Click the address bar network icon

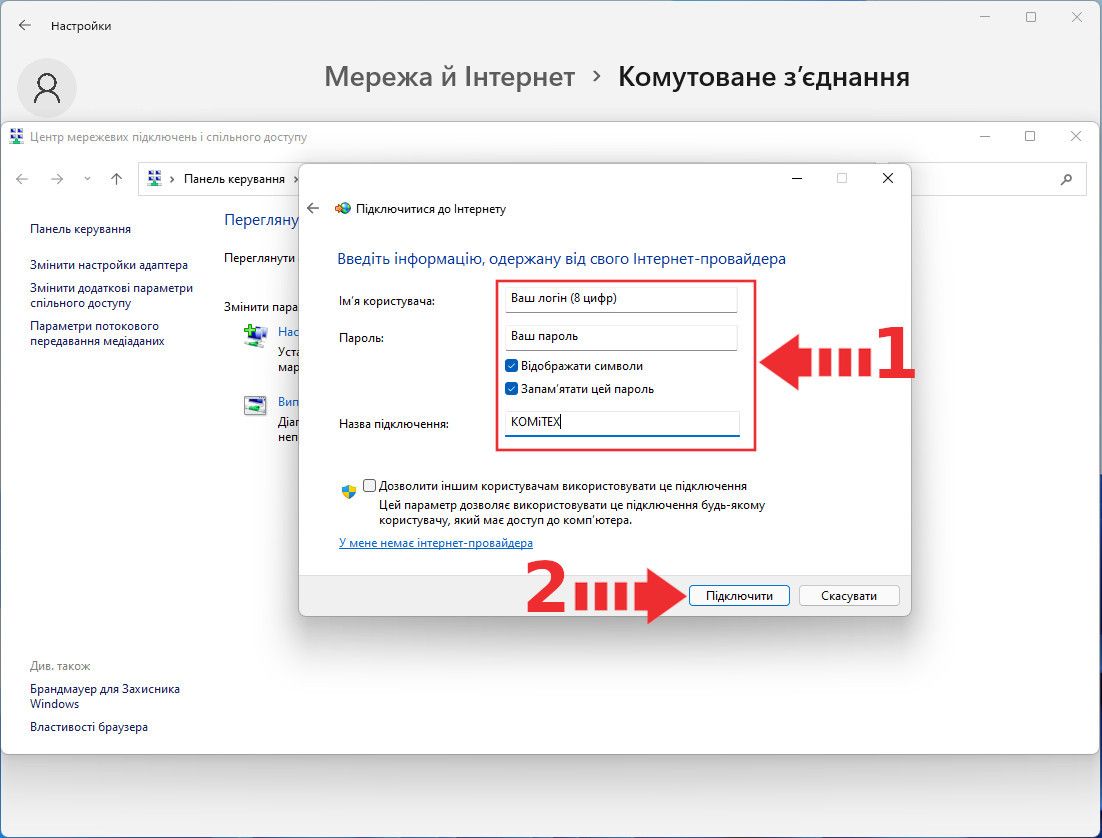155,179
